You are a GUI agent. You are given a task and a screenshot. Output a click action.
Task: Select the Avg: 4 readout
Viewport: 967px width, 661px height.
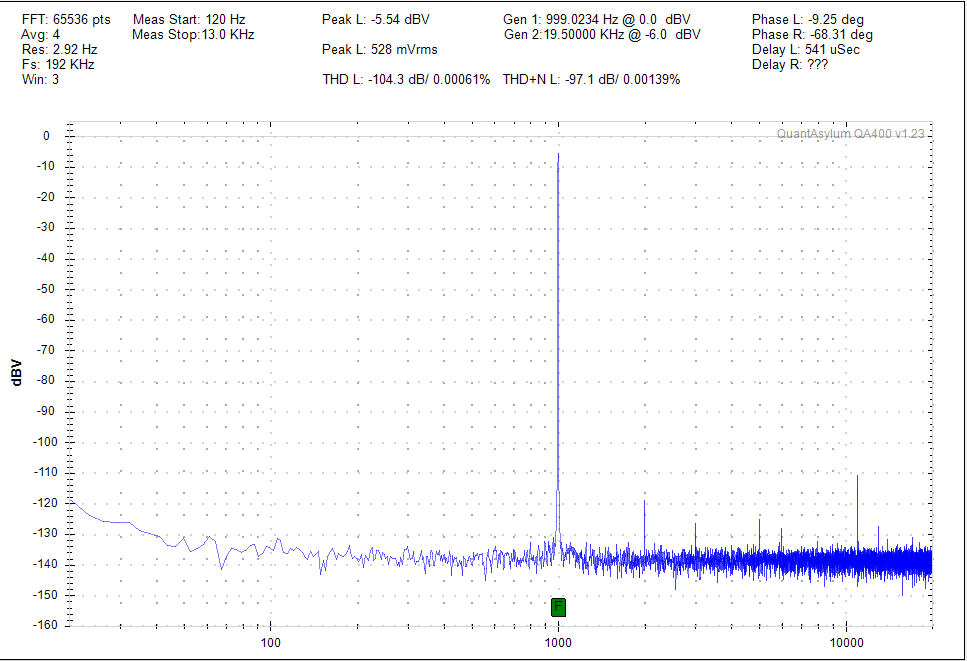tap(41, 35)
